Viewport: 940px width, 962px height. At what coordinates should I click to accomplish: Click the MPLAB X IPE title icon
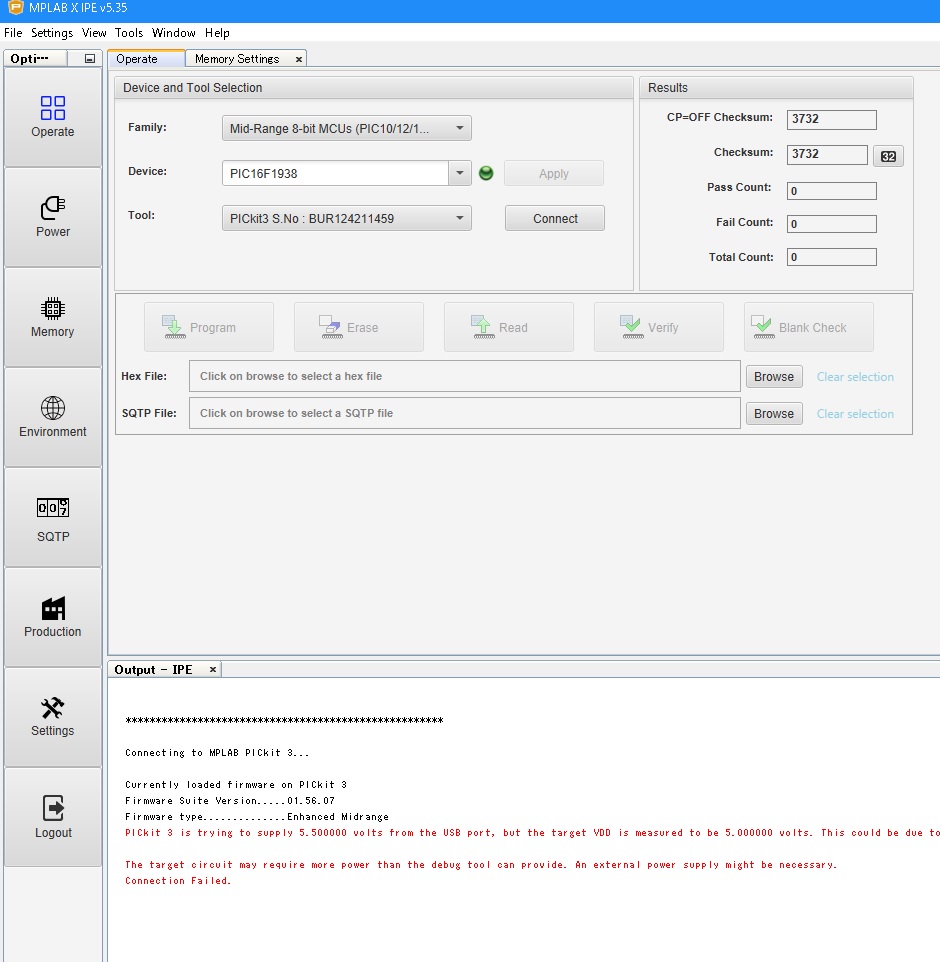point(14,8)
